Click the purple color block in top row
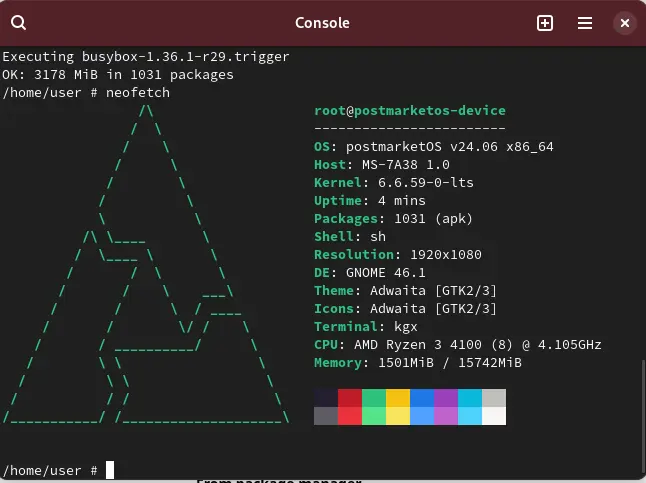The image size is (646, 483). pyautogui.click(x=446, y=398)
